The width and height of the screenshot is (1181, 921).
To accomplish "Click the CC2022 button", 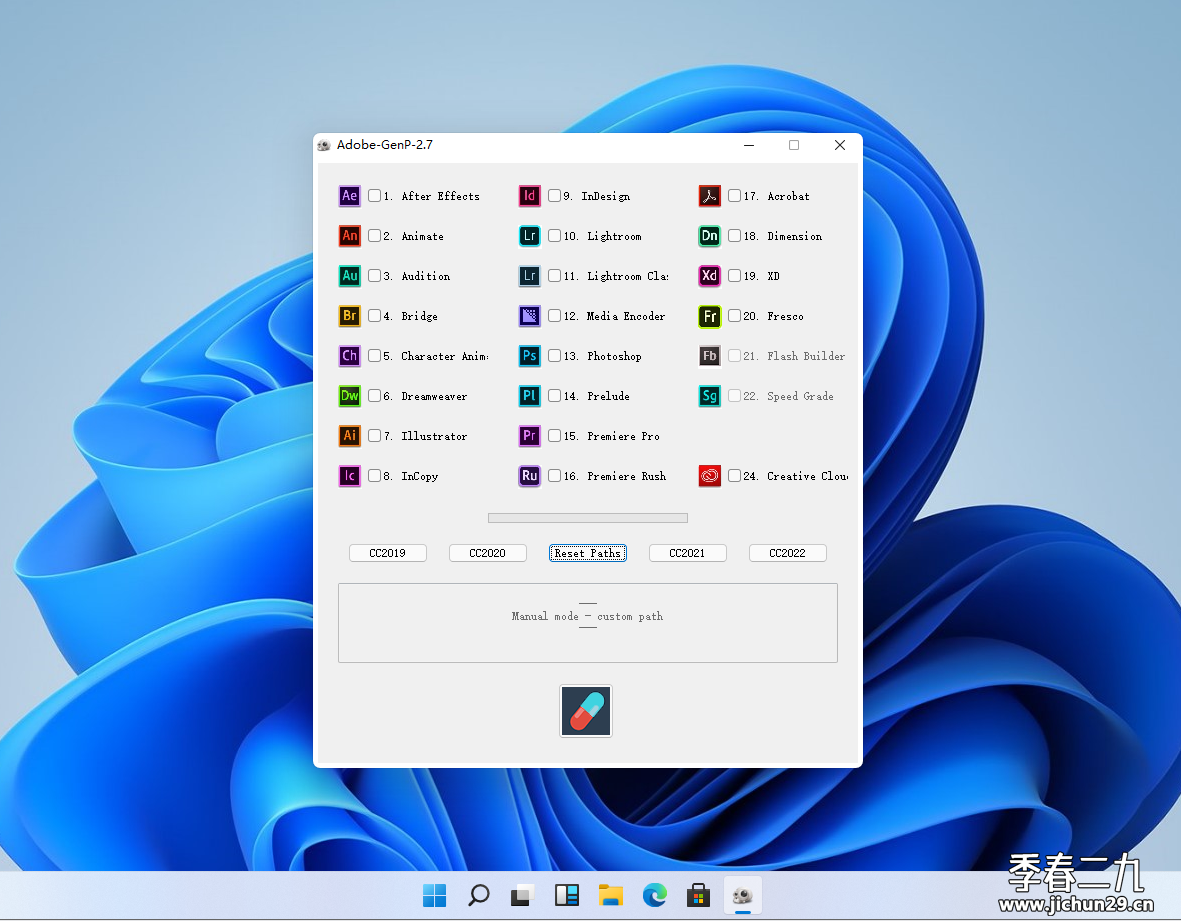I will click(788, 553).
